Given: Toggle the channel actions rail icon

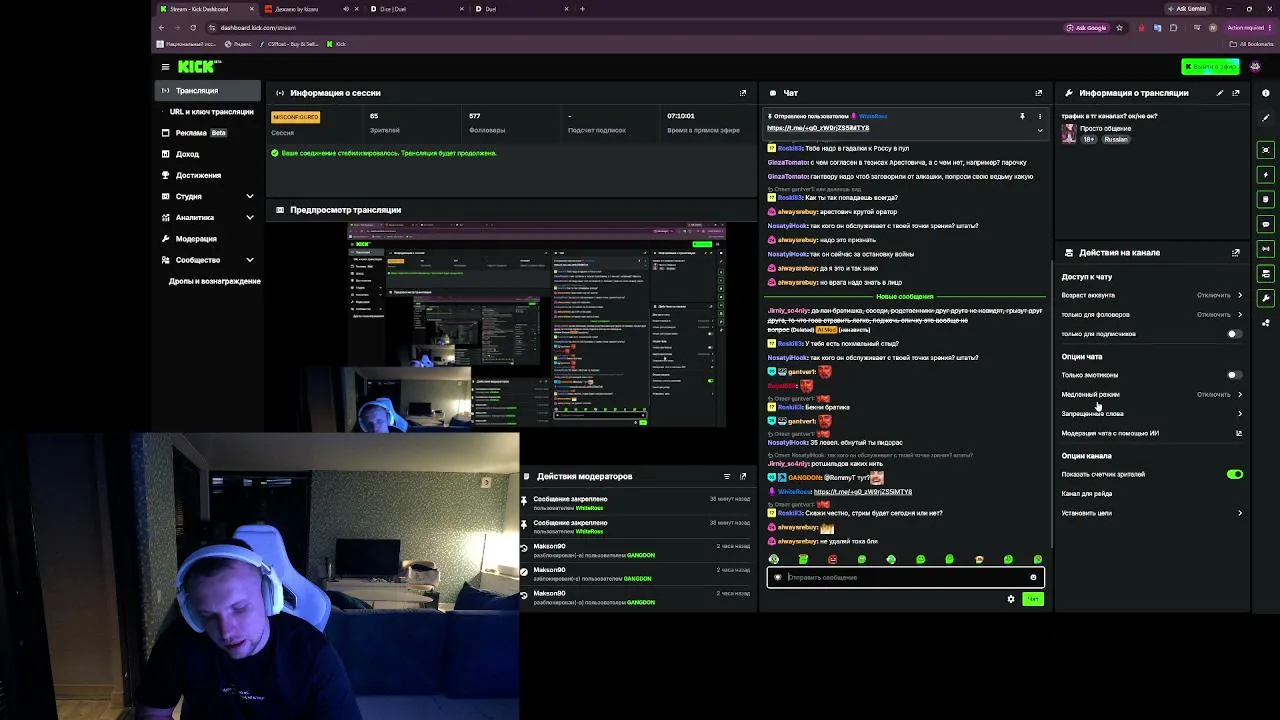Looking at the screenshot, I should 1265,273.
